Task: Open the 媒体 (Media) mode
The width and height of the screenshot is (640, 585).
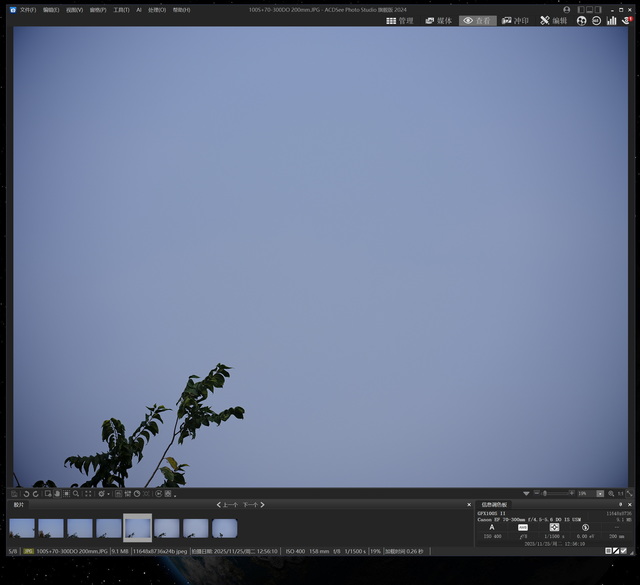Action: coord(438,20)
